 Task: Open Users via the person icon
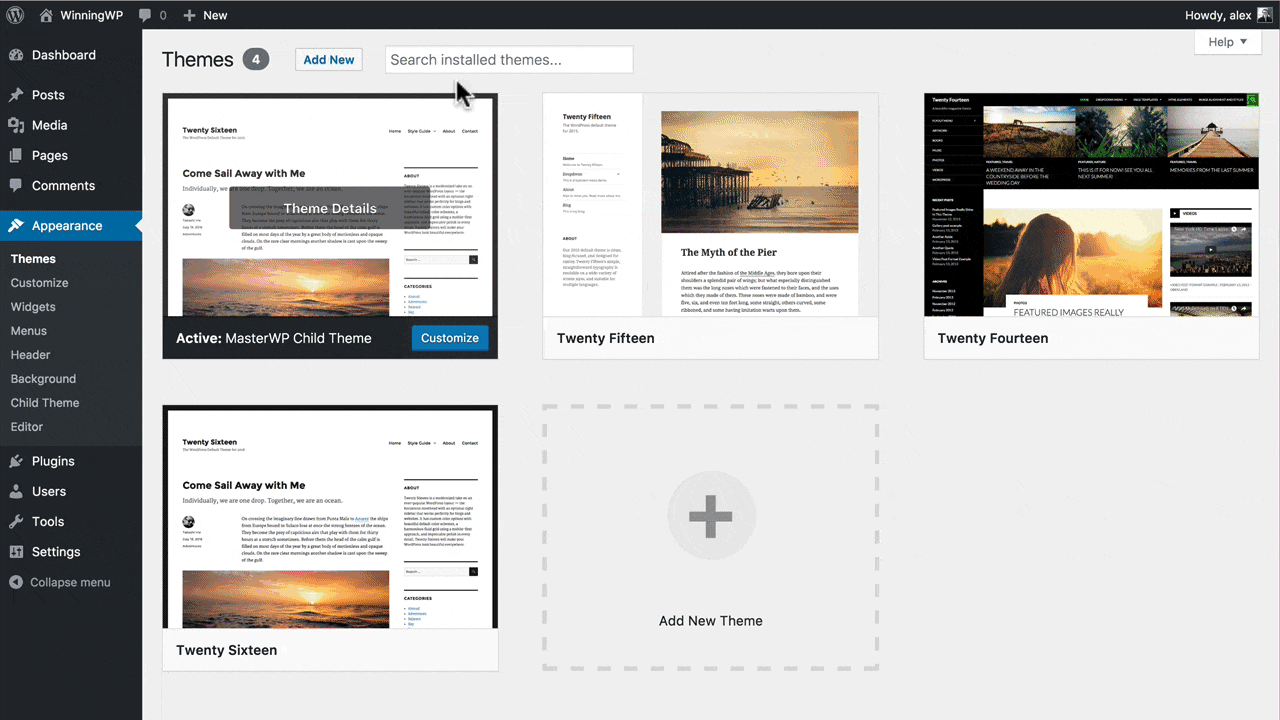[17, 491]
